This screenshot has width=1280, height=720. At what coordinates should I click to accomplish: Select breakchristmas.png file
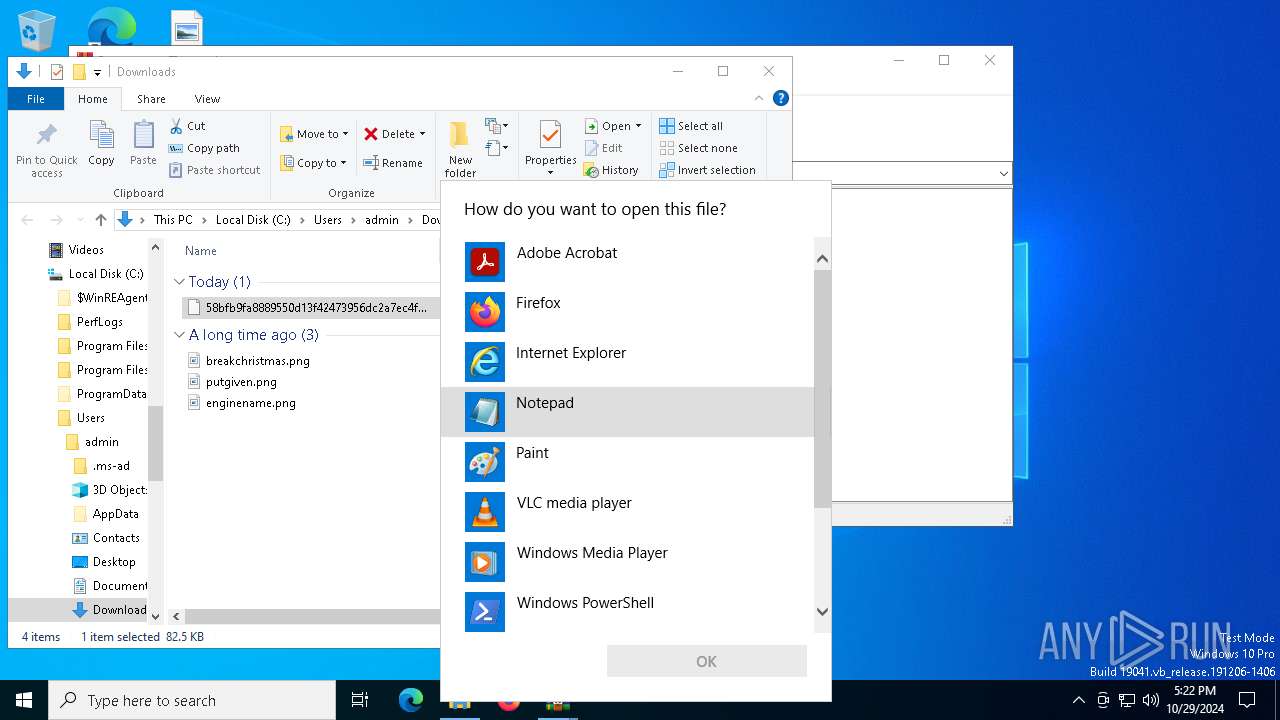point(249,361)
